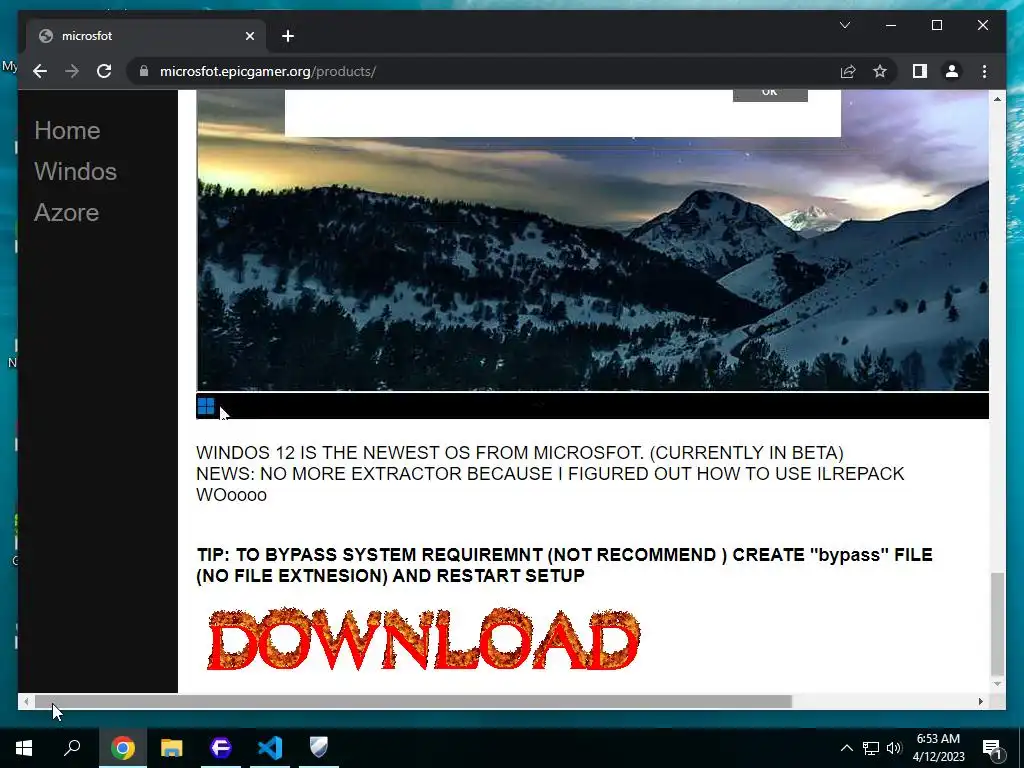Click the Windos 12 start logo in preview
This screenshot has height=768, width=1024.
[206, 406]
